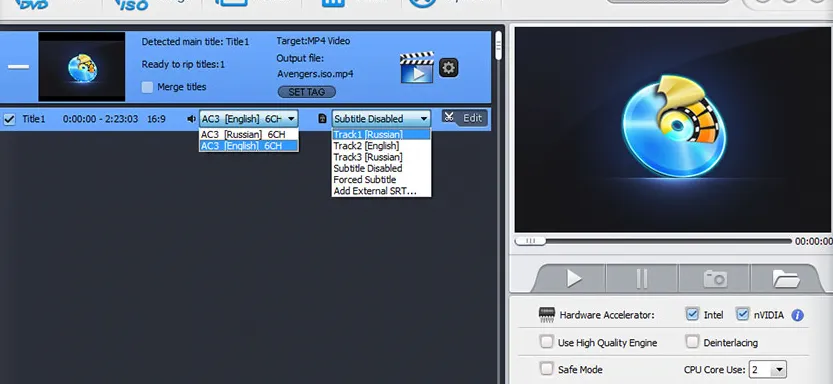
Task: Open the Hardware Accelerator info icon
Action: 797,315
